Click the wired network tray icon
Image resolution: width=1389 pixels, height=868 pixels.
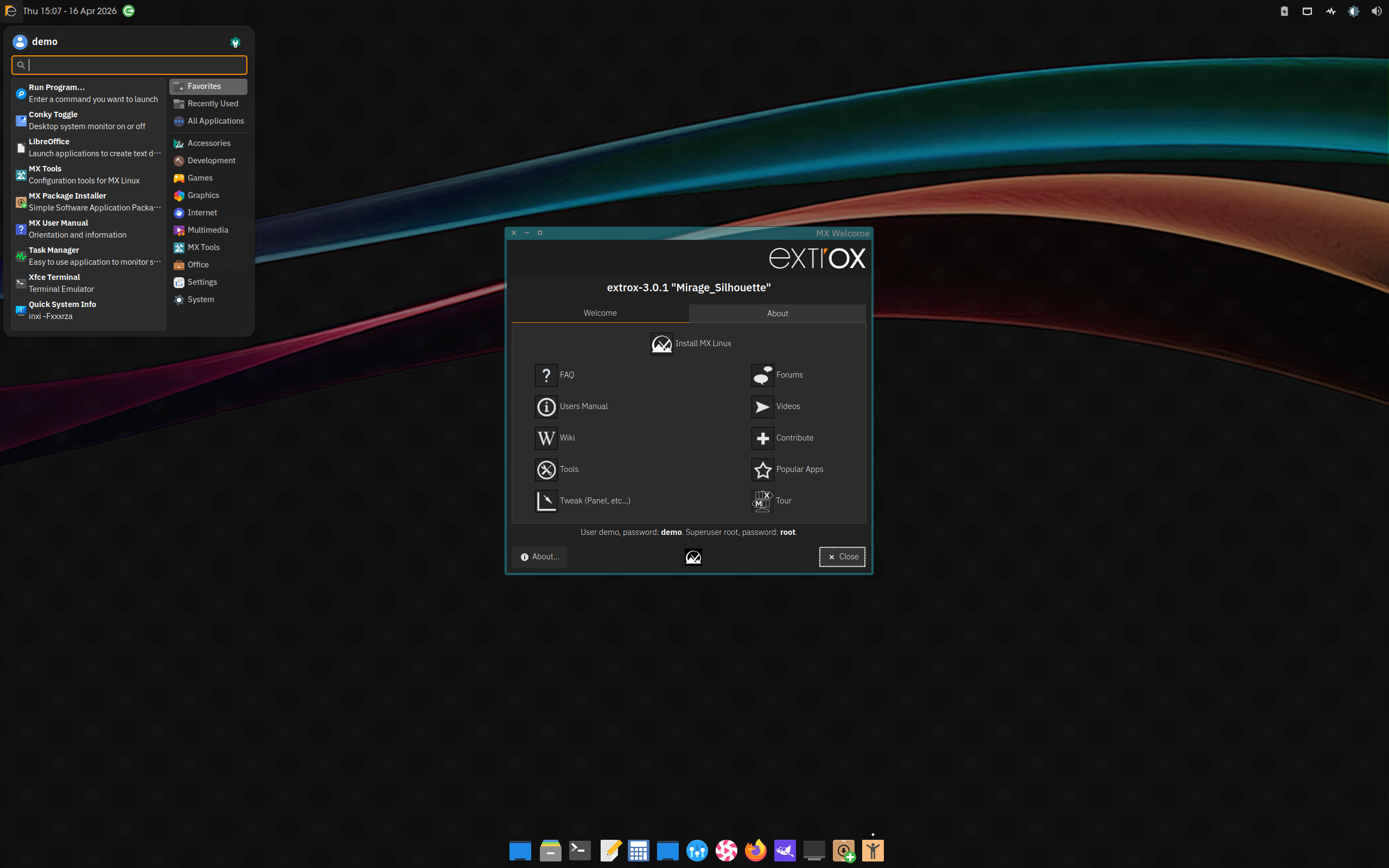click(x=1307, y=11)
